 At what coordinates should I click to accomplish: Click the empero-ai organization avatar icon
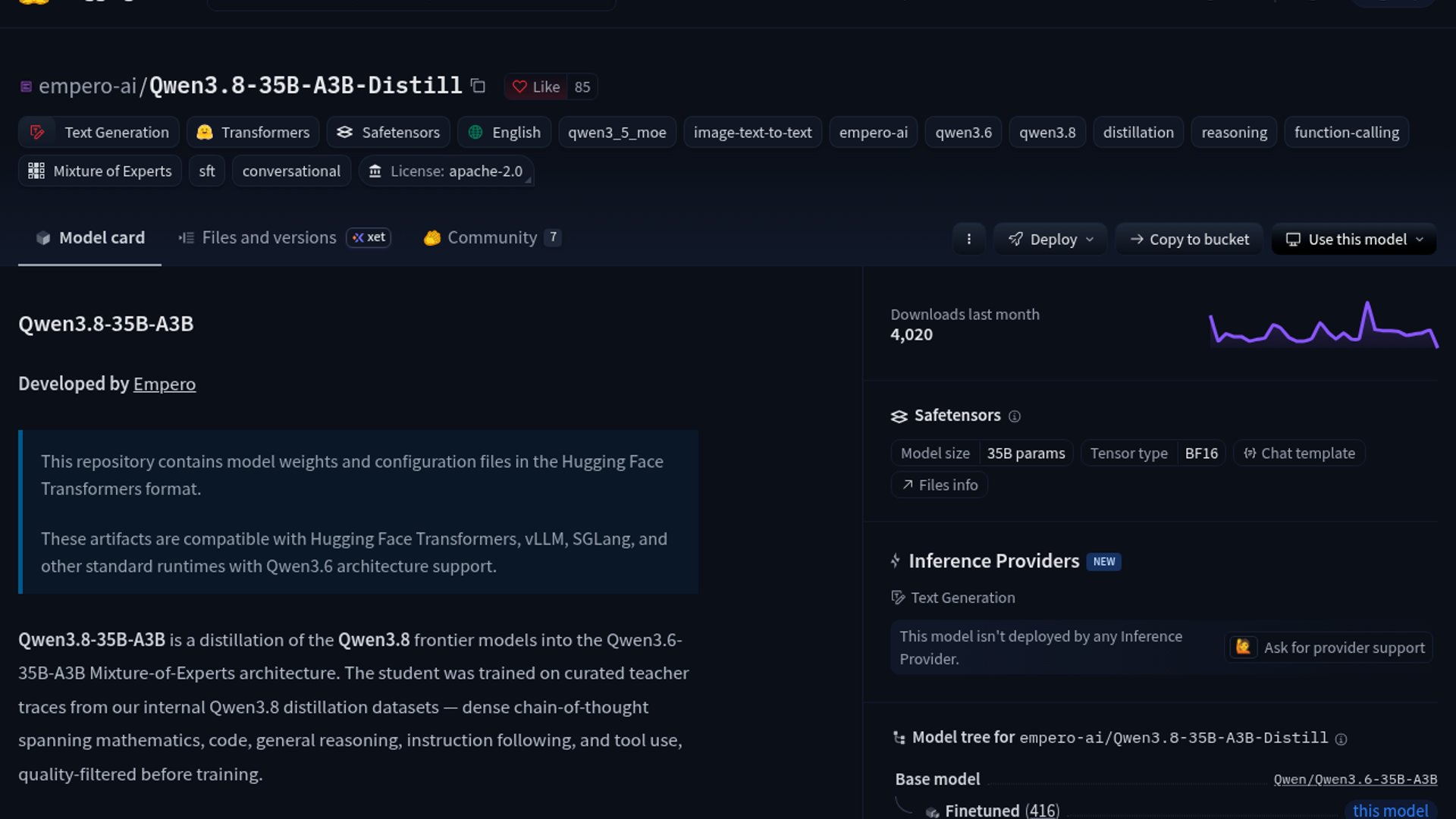click(x=26, y=86)
